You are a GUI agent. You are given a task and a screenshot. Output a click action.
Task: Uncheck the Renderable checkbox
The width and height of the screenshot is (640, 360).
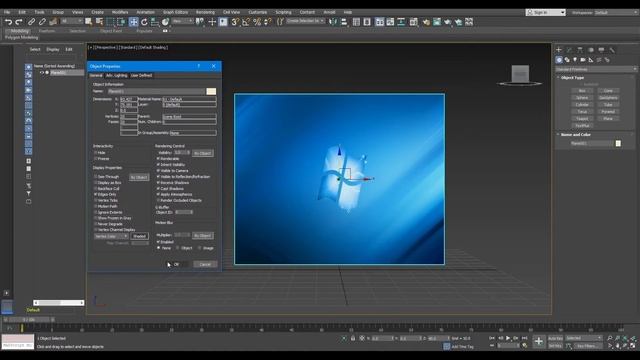(x=158, y=158)
